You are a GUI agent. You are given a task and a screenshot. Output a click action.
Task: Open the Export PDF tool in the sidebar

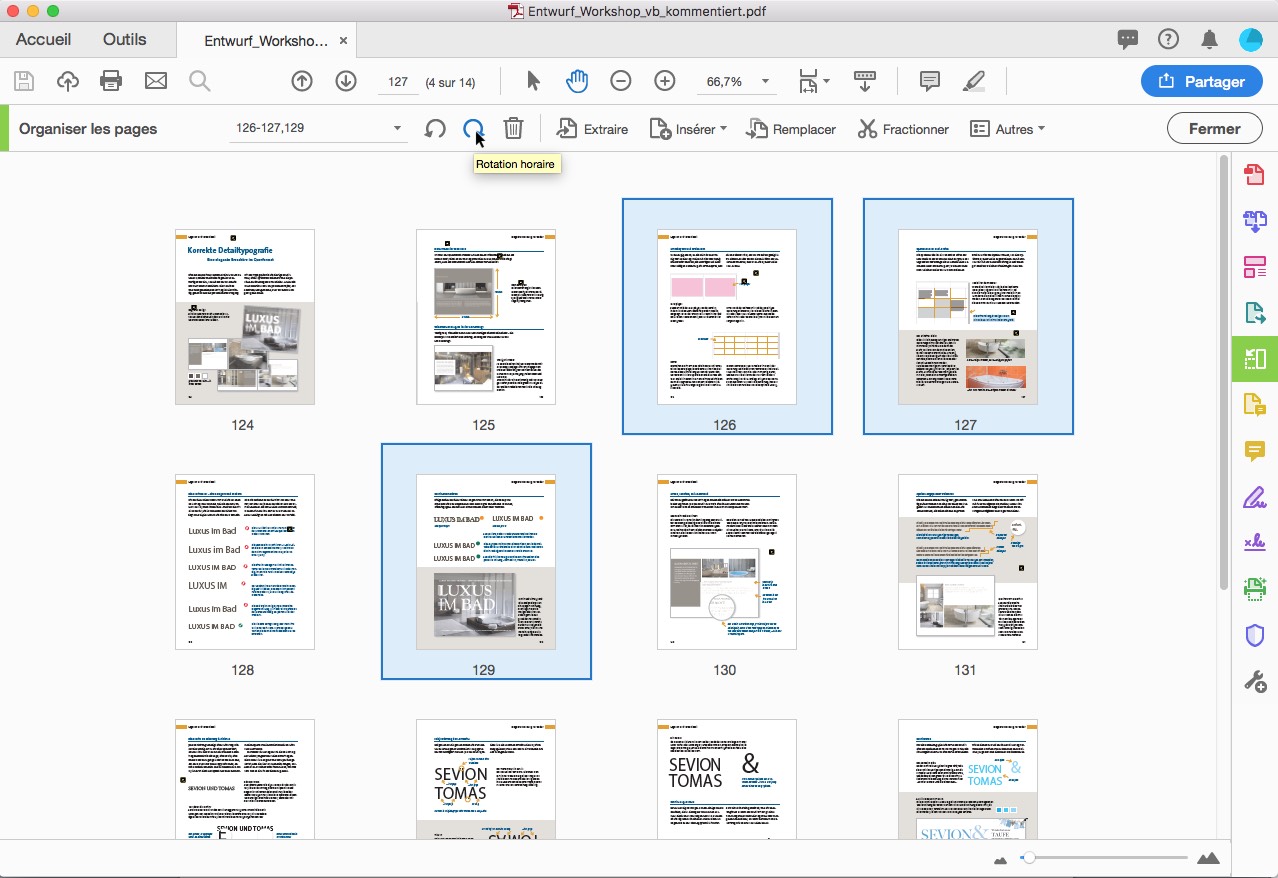pyautogui.click(x=1254, y=313)
